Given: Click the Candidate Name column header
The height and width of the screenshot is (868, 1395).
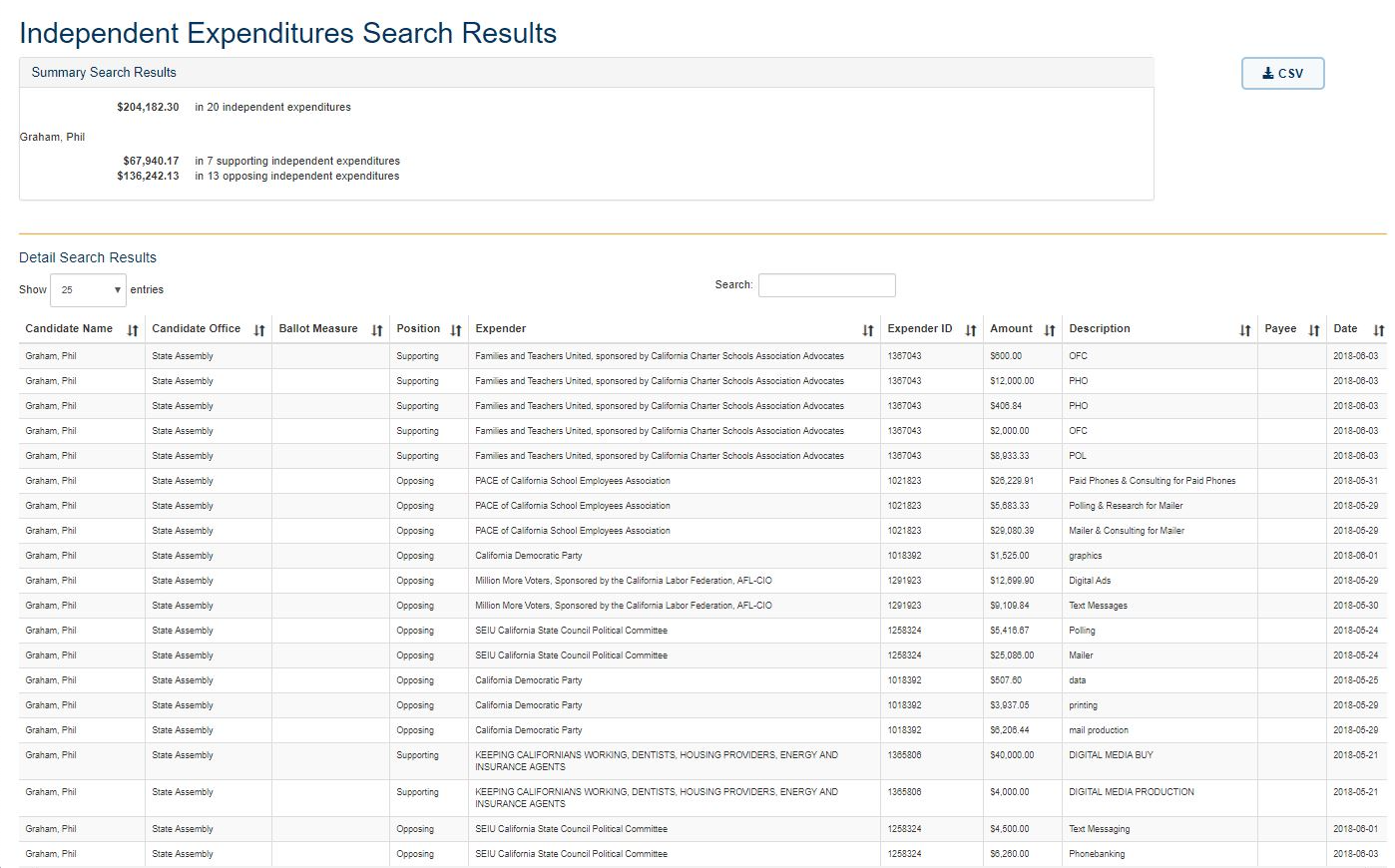Looking at the screenshot, I should [69, 329].
